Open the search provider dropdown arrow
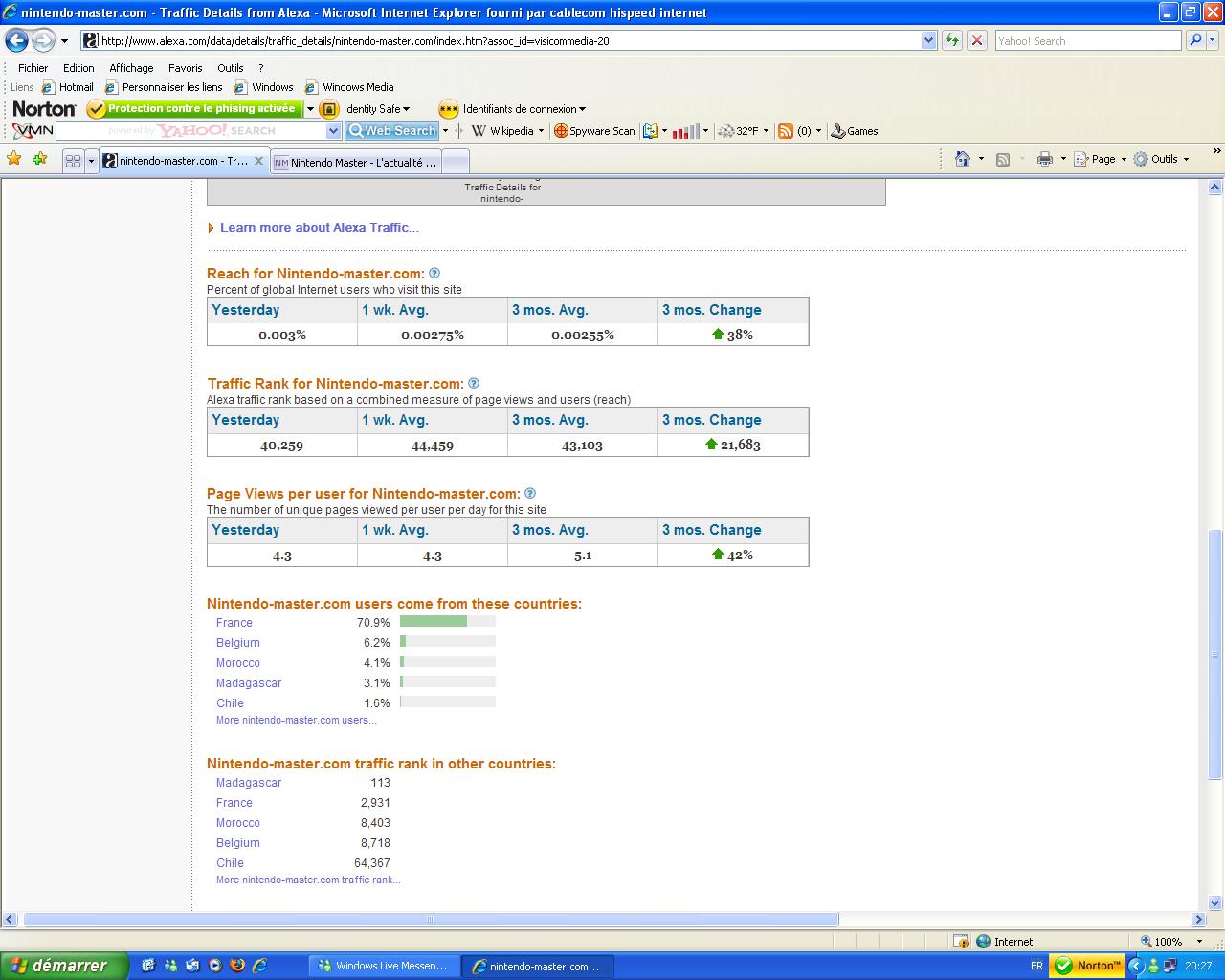Image resolution: width=1225 pixels, height=980 pixels. click(x=1213, y=40)
